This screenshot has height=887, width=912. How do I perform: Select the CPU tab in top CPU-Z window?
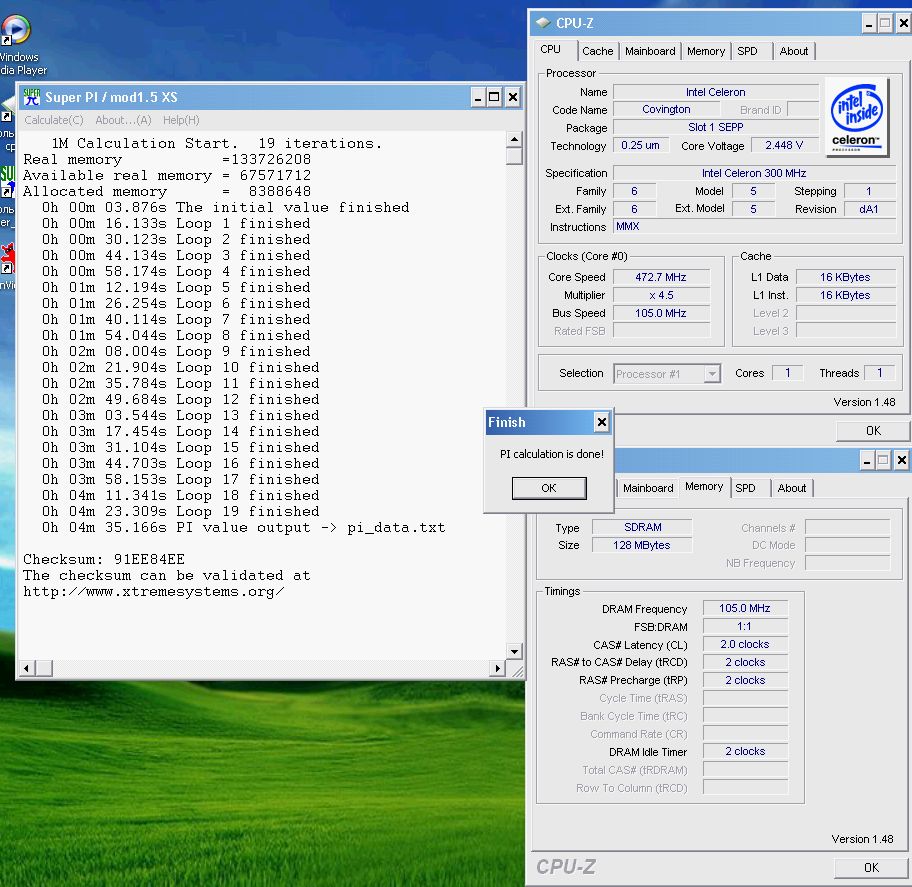point(550,49)
